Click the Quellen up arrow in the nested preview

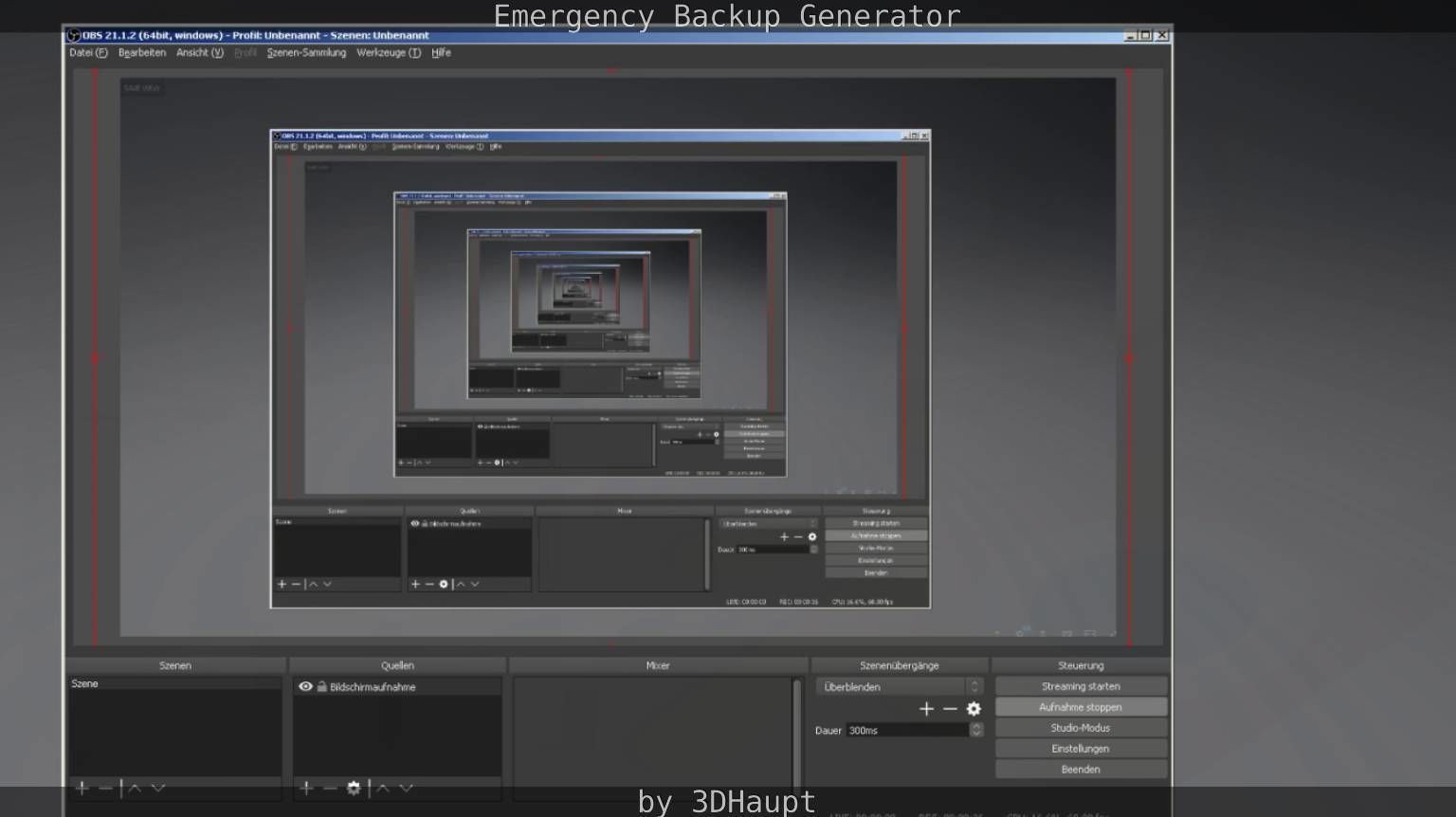(461, 584)
